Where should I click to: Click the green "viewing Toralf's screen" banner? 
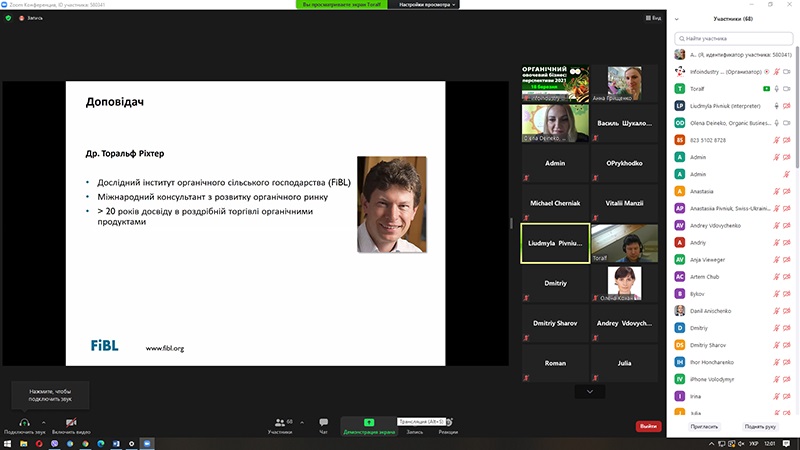(x=341, y=5)
